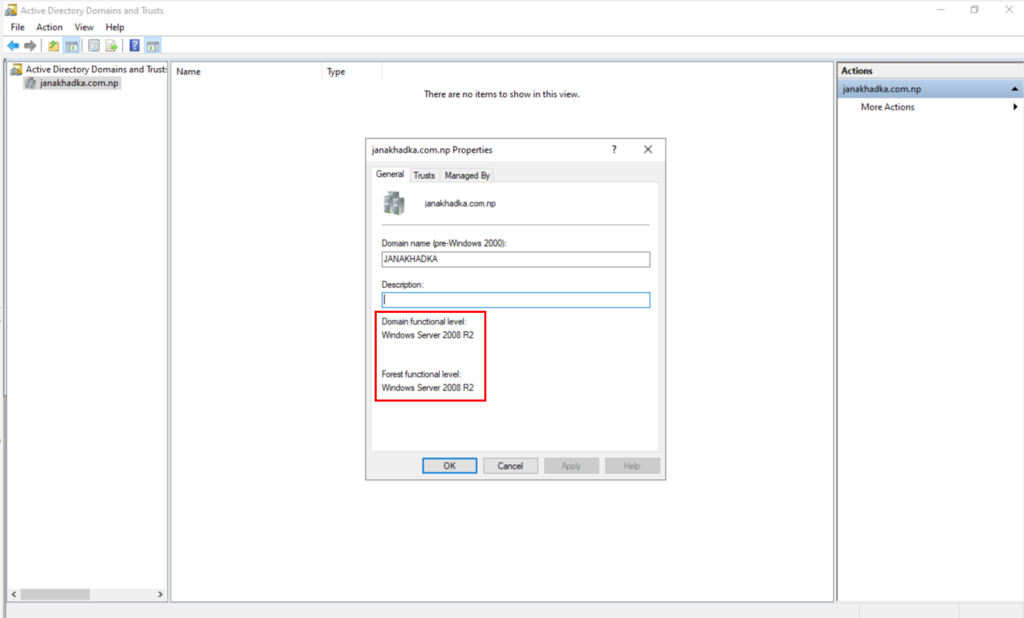Click the left arrow of tree horizontal scrollbar
The width and height of the screenshot is (1024, 618).
click(x=14, y=594)
